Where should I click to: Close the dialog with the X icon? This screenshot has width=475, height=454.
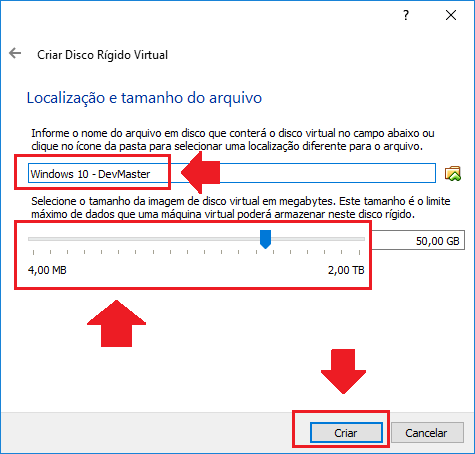(451, 15)
